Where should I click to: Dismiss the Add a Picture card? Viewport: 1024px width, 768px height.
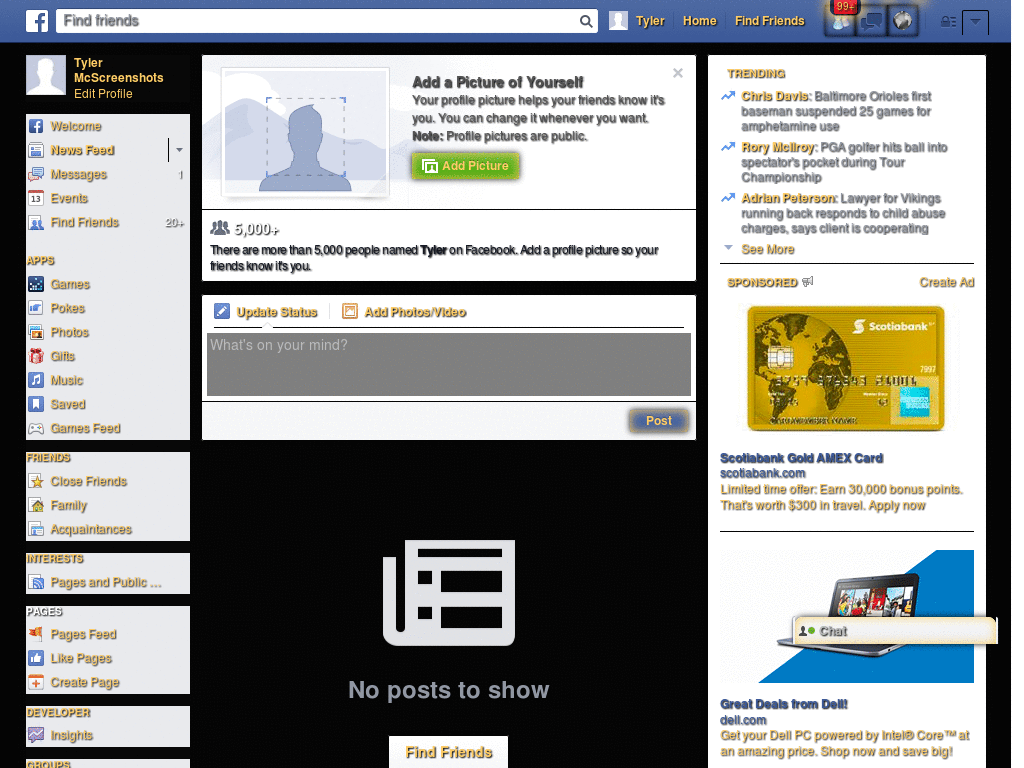click(x=678, y=73)
